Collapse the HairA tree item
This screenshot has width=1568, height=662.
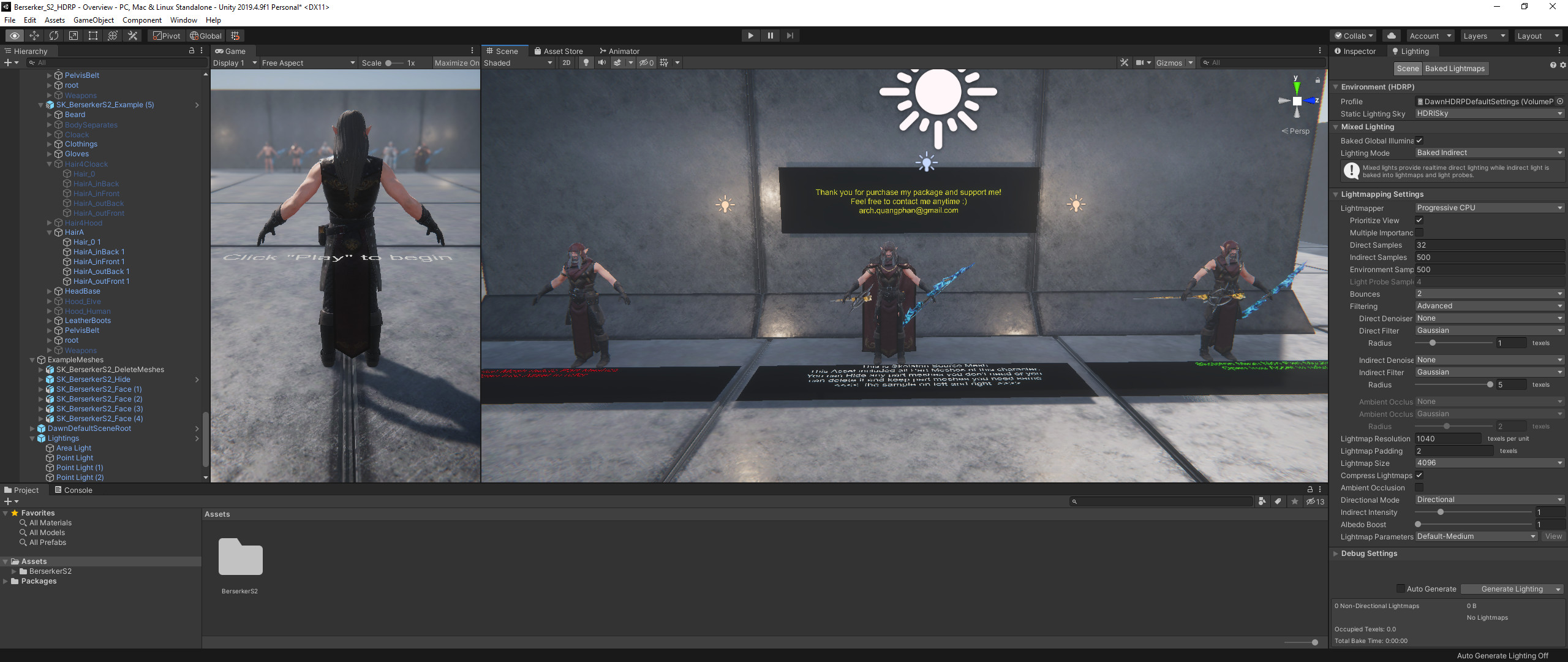point(50,232)
